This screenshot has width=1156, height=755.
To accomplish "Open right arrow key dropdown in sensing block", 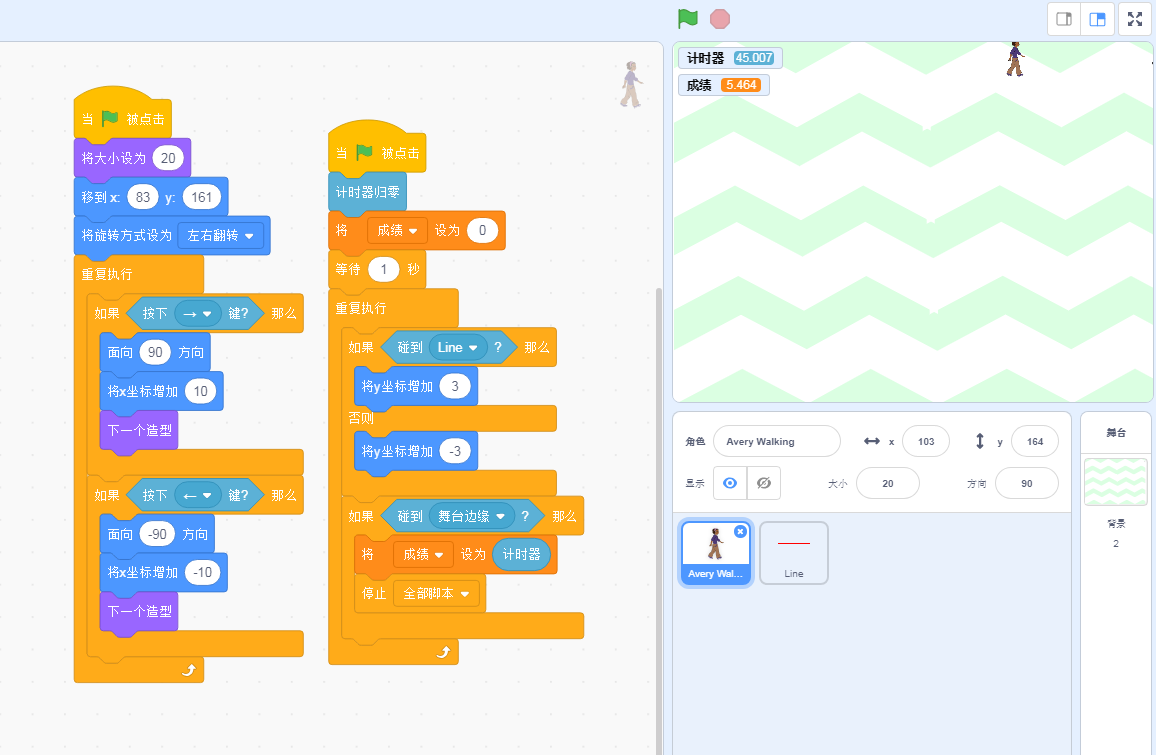I will (x=198, y=313).
